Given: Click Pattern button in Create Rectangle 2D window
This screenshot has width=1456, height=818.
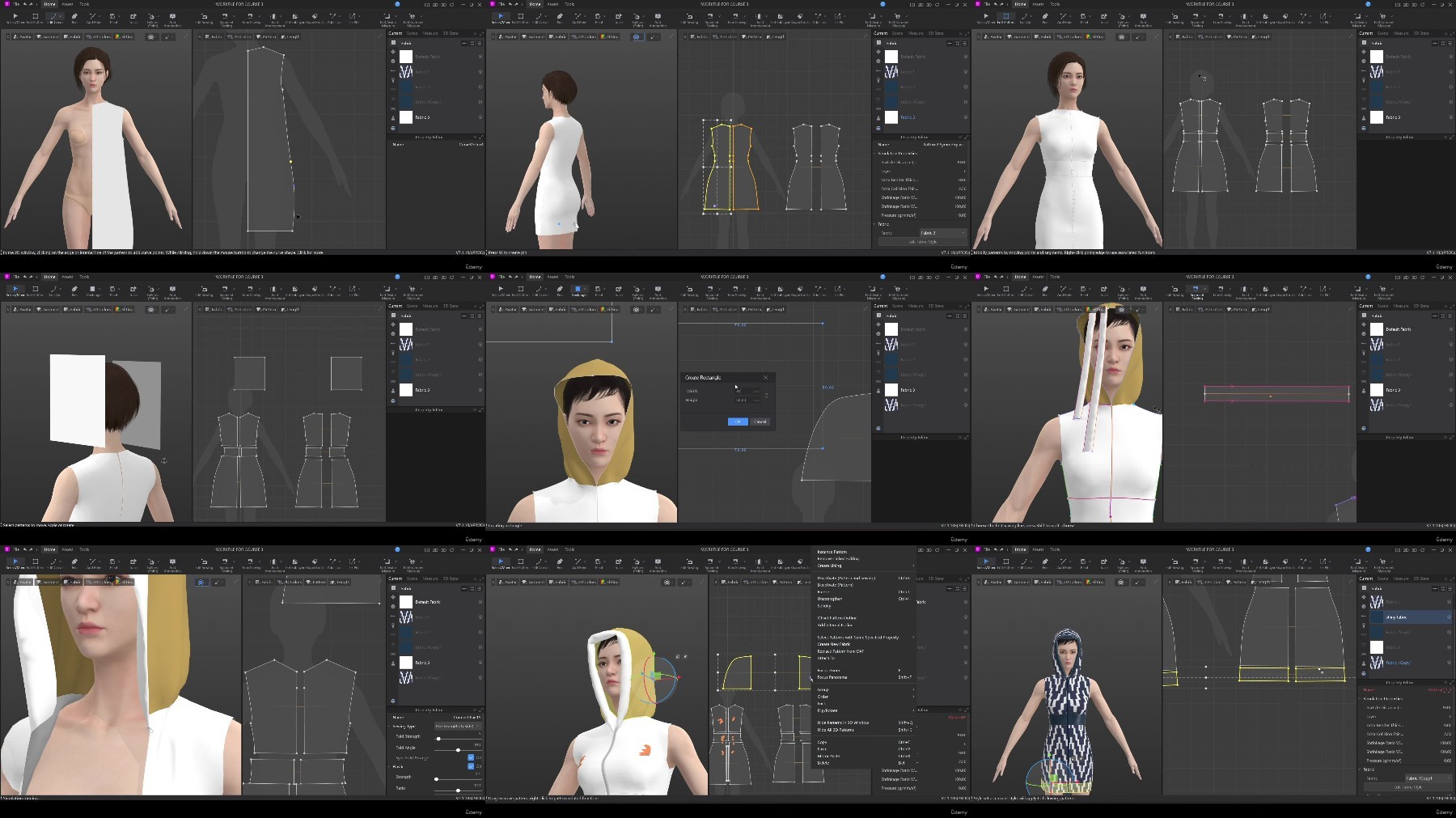Looking at the screenshot, I should (751, 309).
